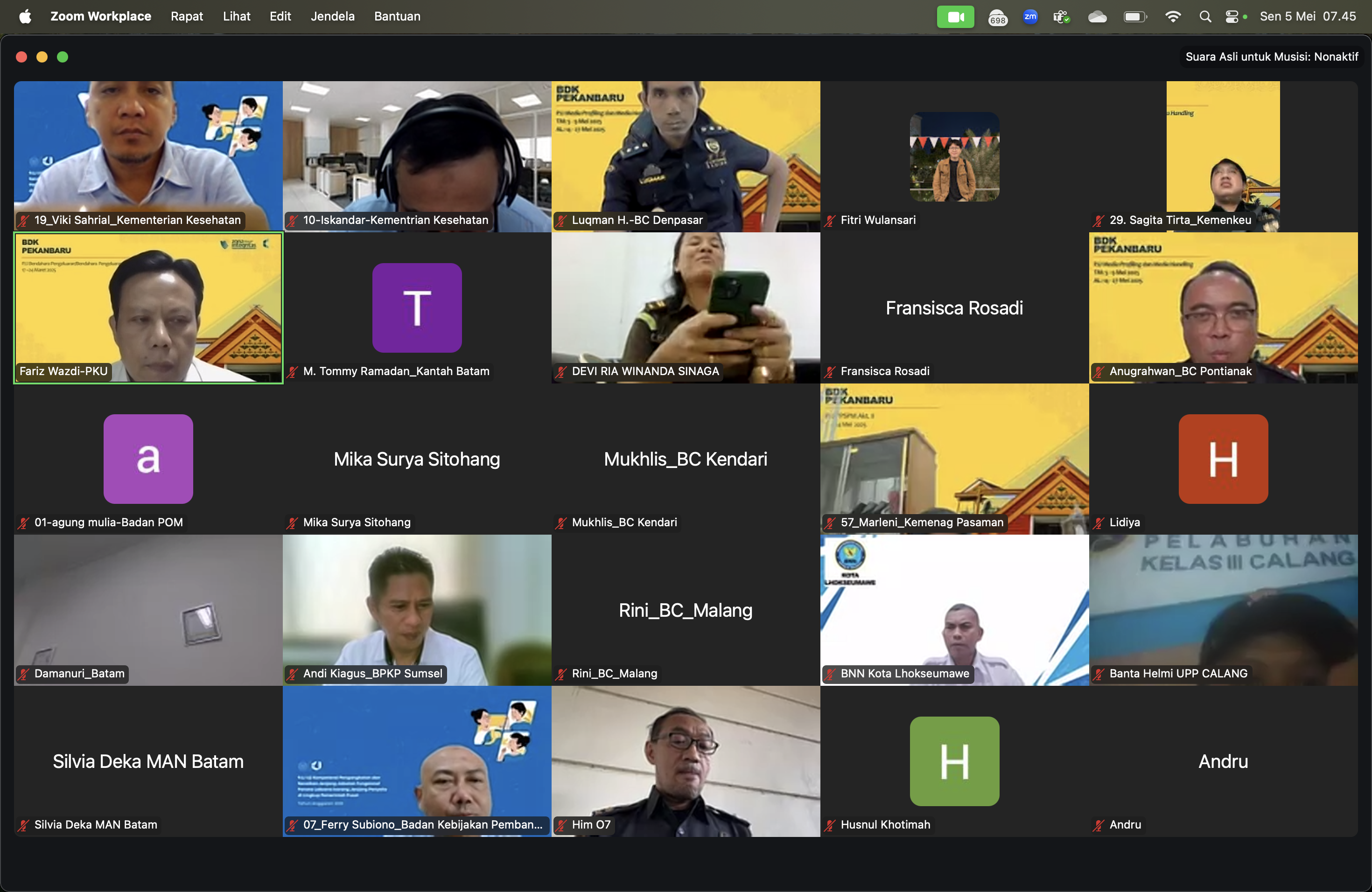The width and height of the screenshot is (1372, 892).
Task: Open the Zoom Workplace menu
Action: 101,16
